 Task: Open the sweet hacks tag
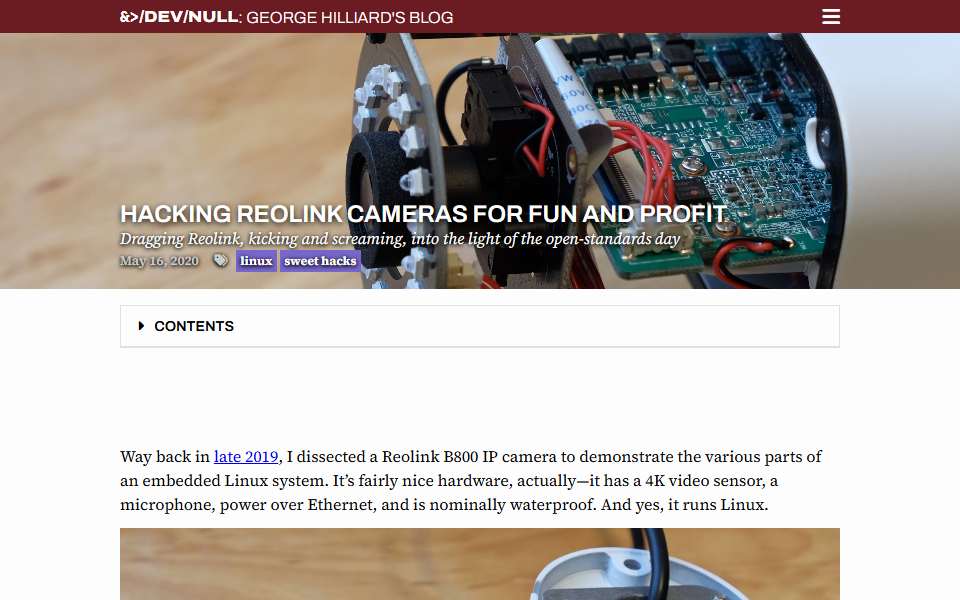click(x=320, y=261)
